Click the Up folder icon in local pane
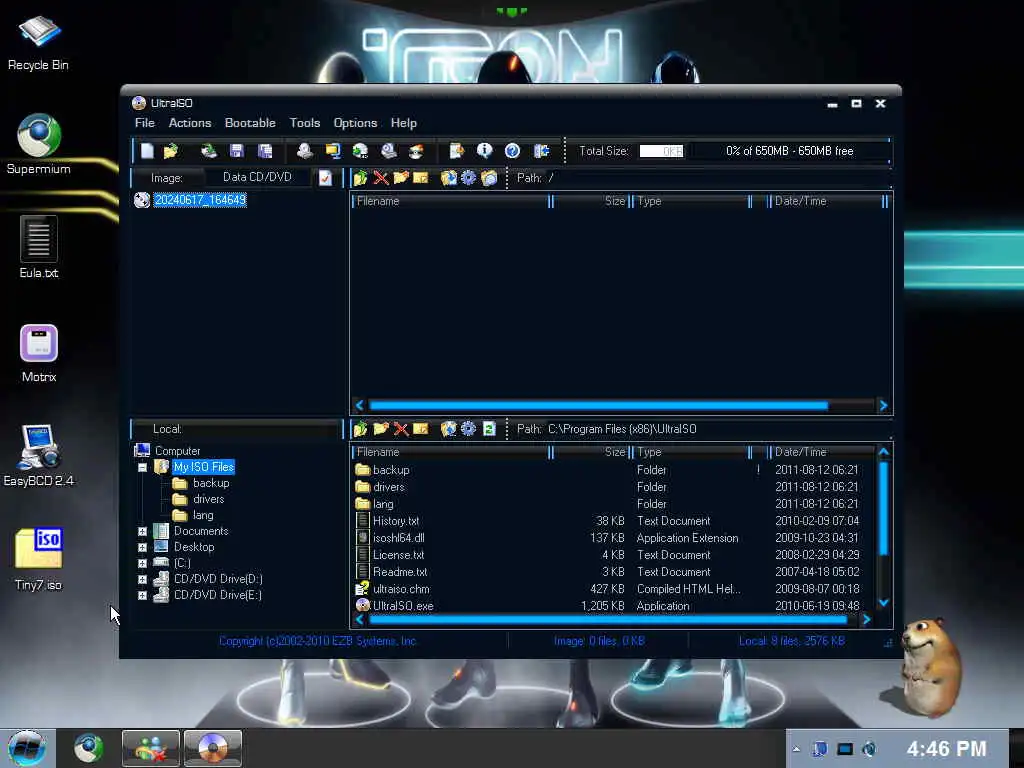Image resolution: width=1024 pixels, height=768 pixels. [x=360, y=429]
